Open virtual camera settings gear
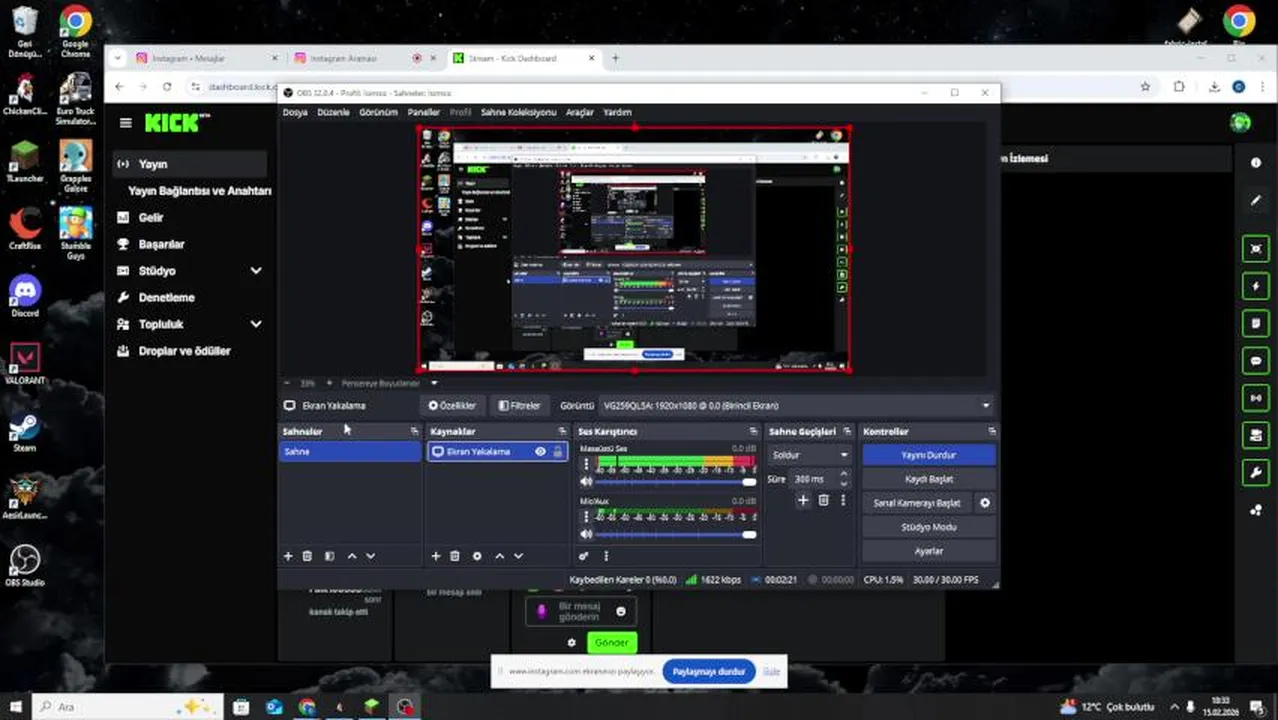The image size is (1278, 720). [x=985, y=503]
